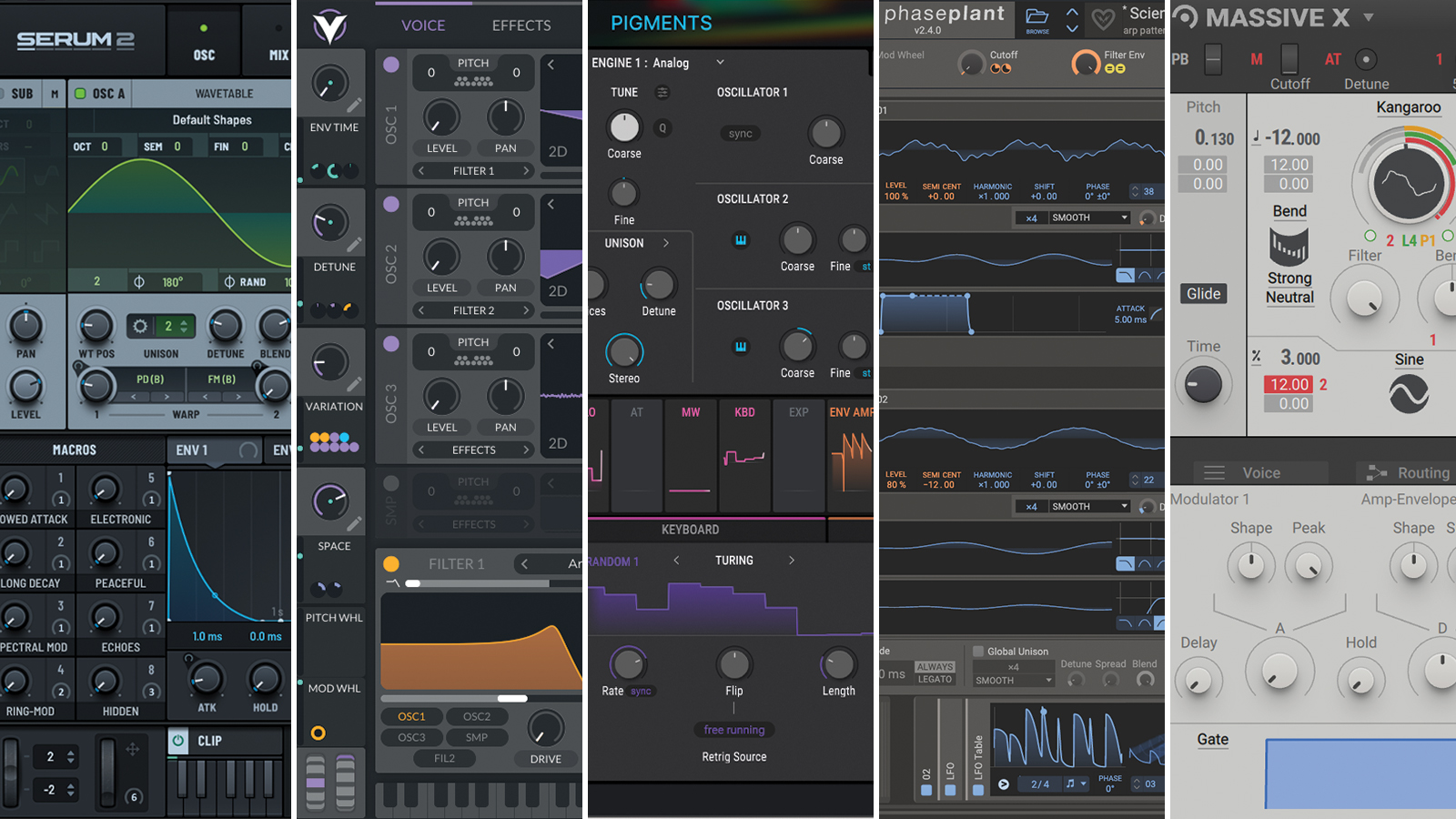Click Pigments tune menu icon beside TUNE
The width and height of the screenshot is (1456, 819).
pyautogui.click(x=662, y=92)
